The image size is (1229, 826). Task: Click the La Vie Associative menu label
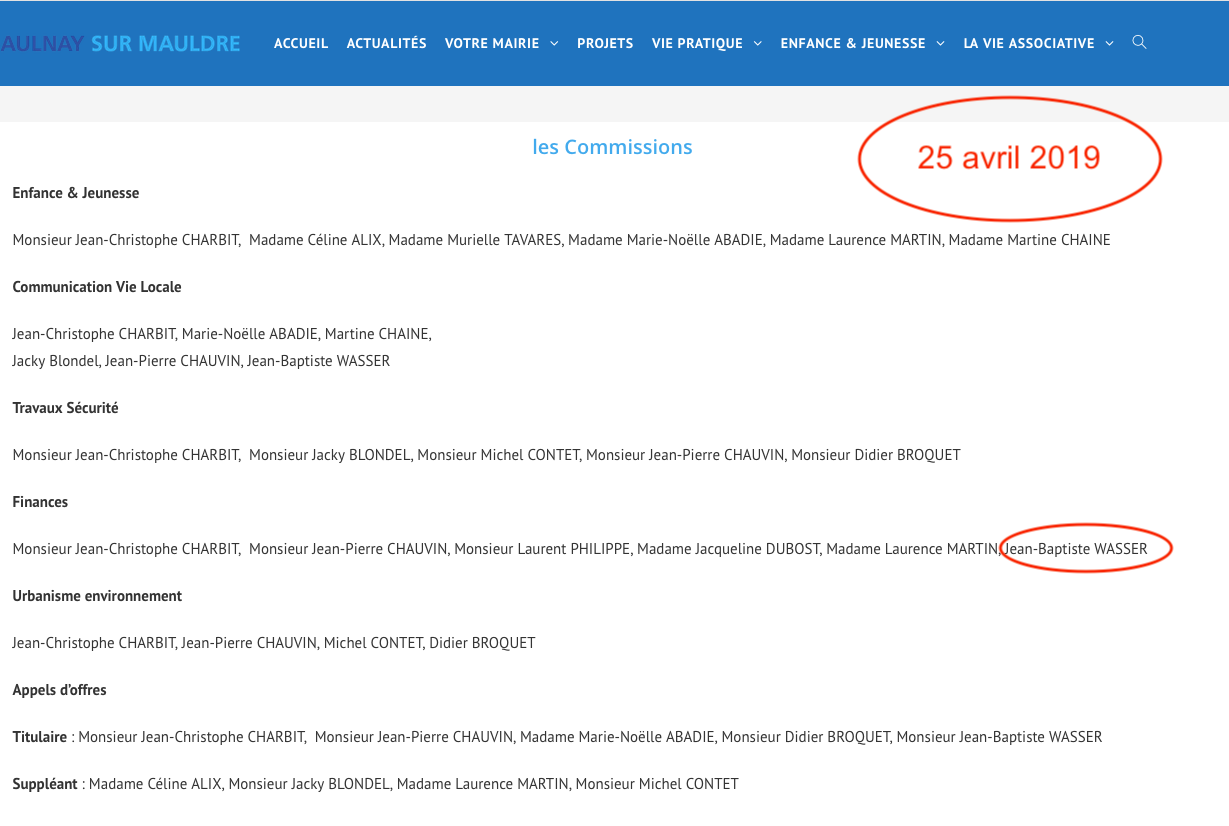tap(1028, 43)
